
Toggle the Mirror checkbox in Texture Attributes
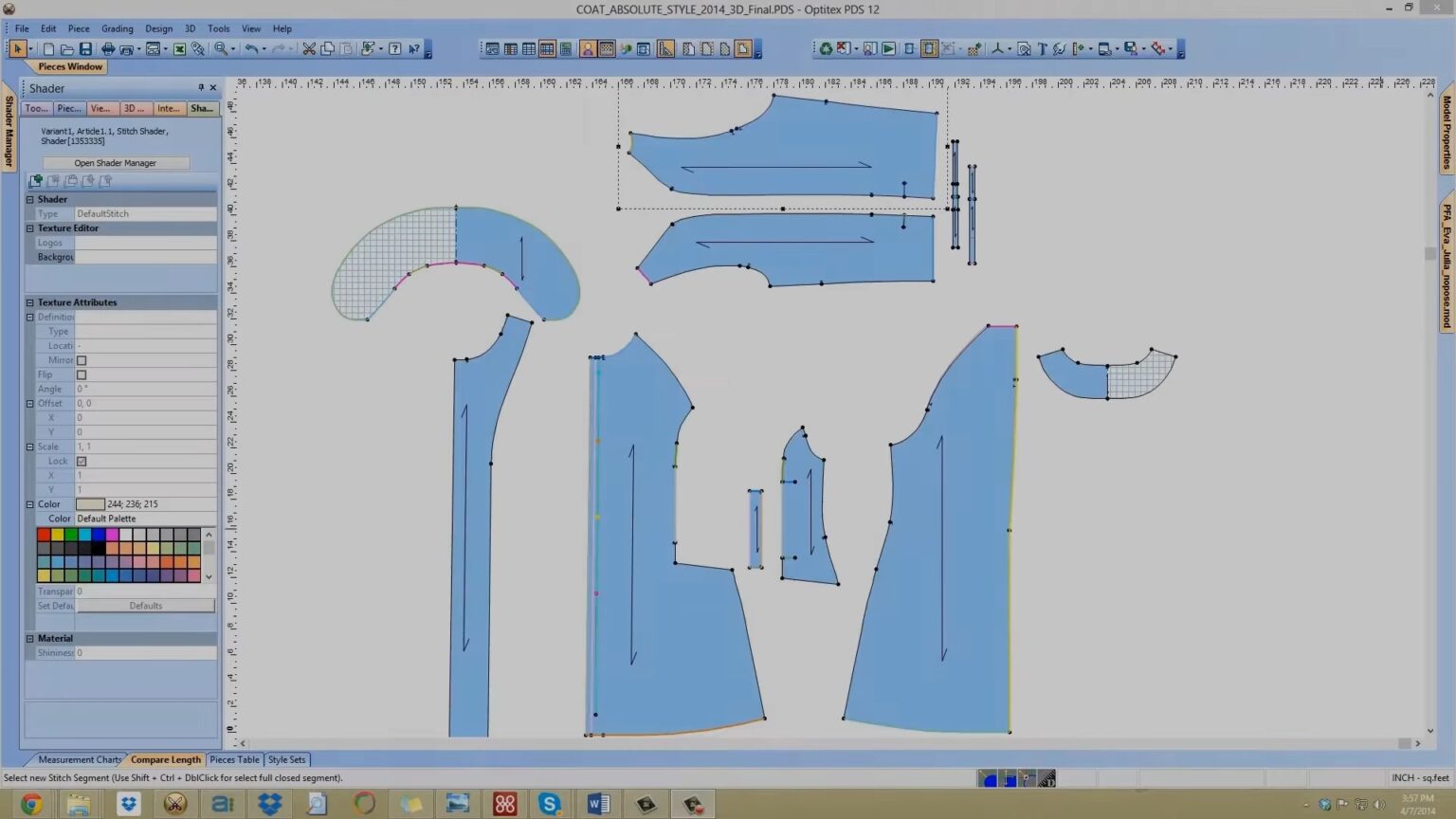(82, 360)
